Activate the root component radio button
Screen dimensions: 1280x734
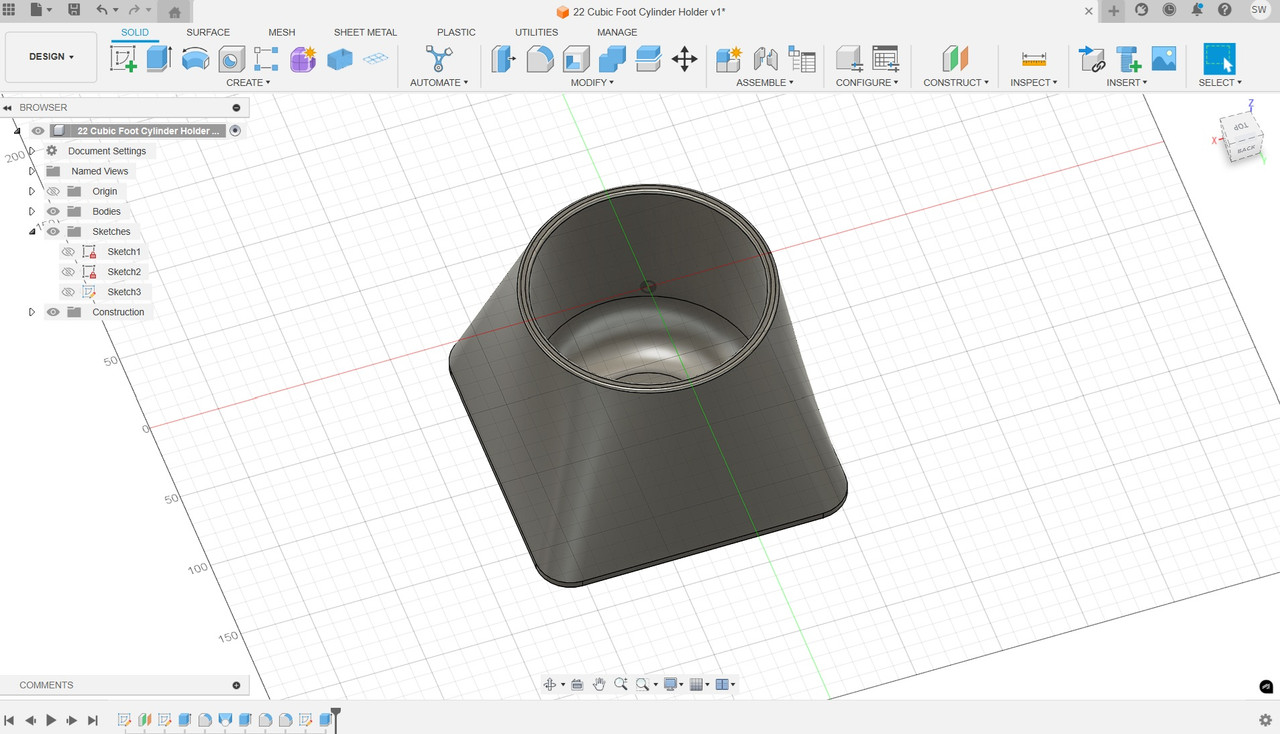235,131
